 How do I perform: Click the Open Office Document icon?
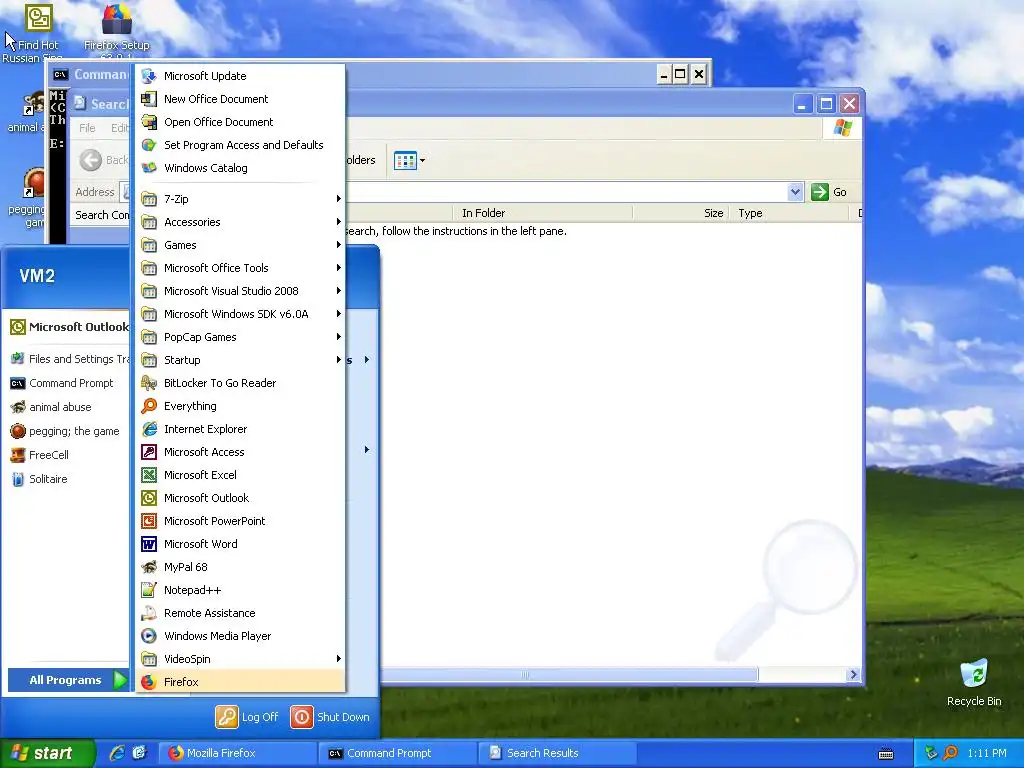(x=149, y=121)
